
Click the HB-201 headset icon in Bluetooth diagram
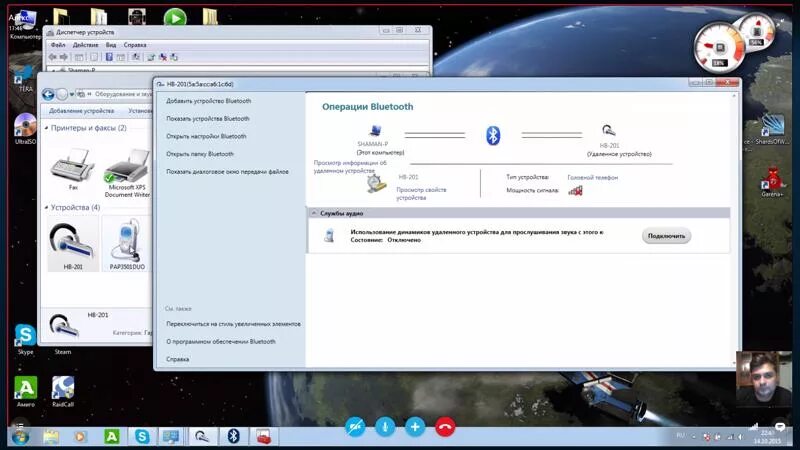(x=608, y=131)
